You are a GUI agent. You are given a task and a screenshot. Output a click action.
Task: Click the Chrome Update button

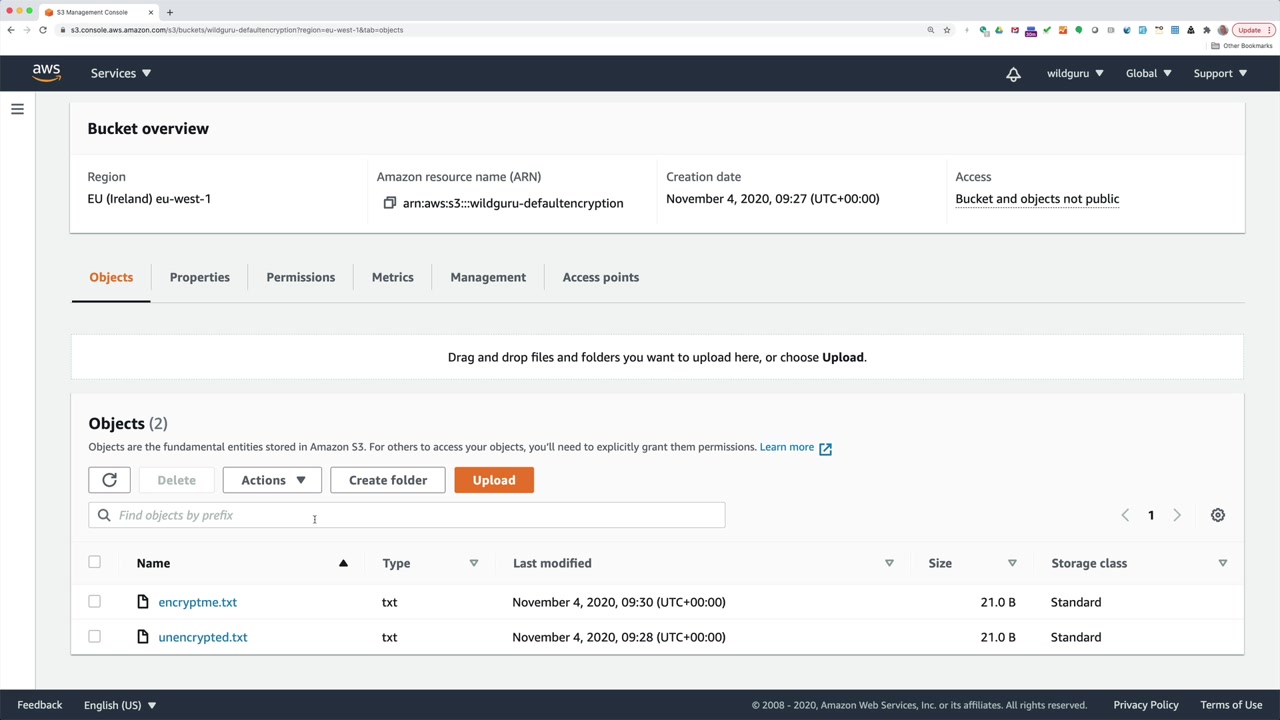[x=1253, y=30]
